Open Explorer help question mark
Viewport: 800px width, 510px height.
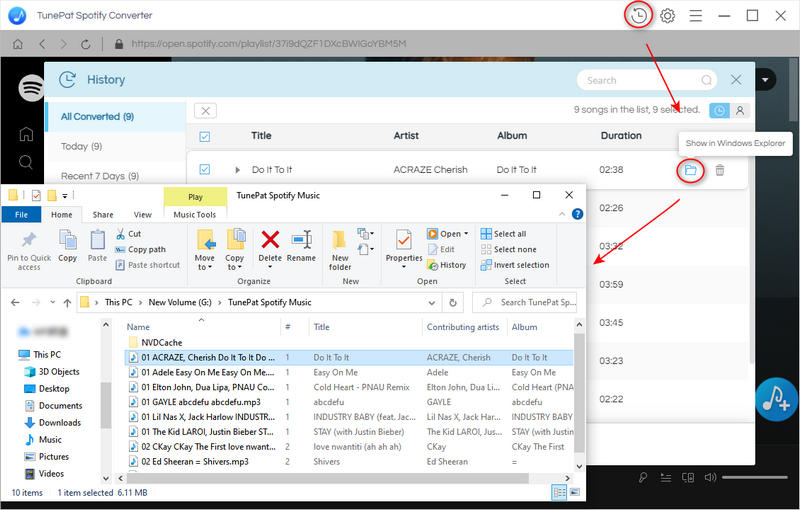point(577,214)
